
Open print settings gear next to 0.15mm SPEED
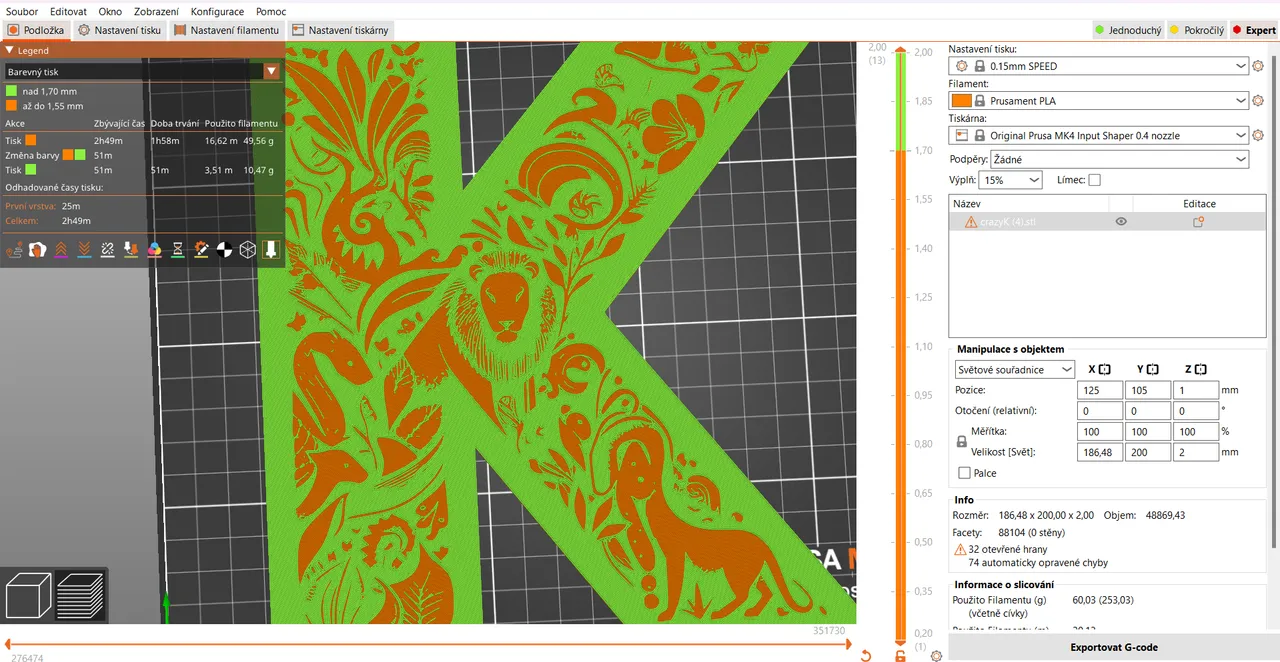tap(1258, 66)
